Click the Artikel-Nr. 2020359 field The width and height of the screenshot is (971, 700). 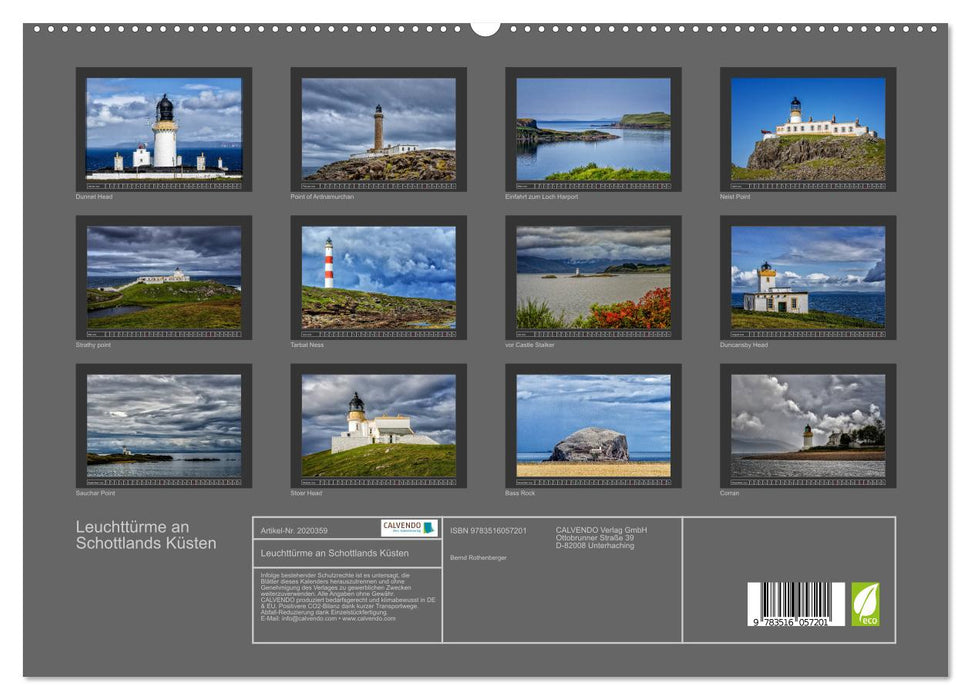[x=294, y=530]
